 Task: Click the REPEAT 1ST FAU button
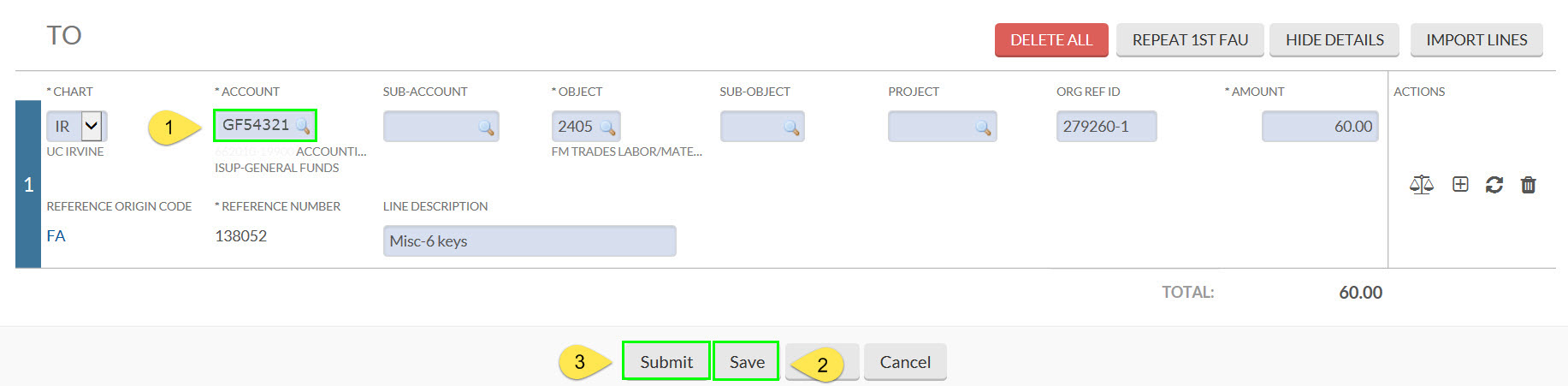(1190, 40)
